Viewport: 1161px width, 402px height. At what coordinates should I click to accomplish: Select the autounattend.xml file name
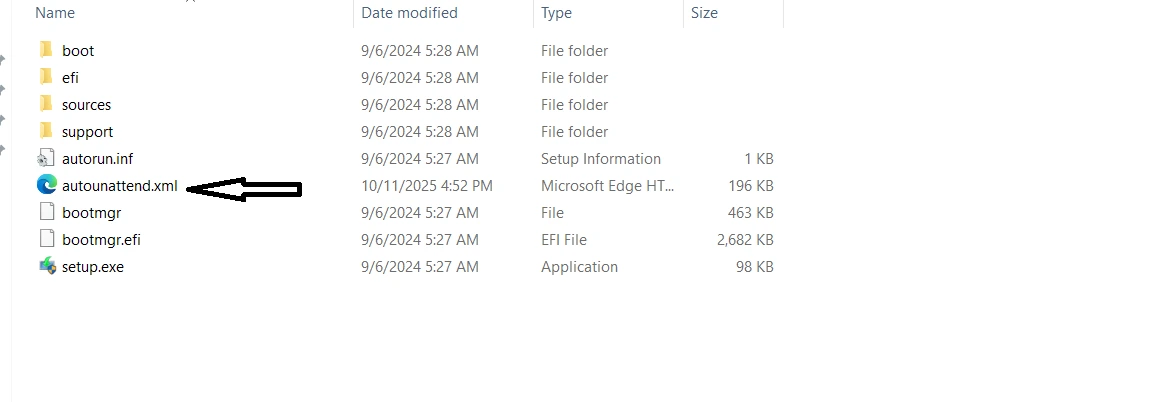point(119,185)
